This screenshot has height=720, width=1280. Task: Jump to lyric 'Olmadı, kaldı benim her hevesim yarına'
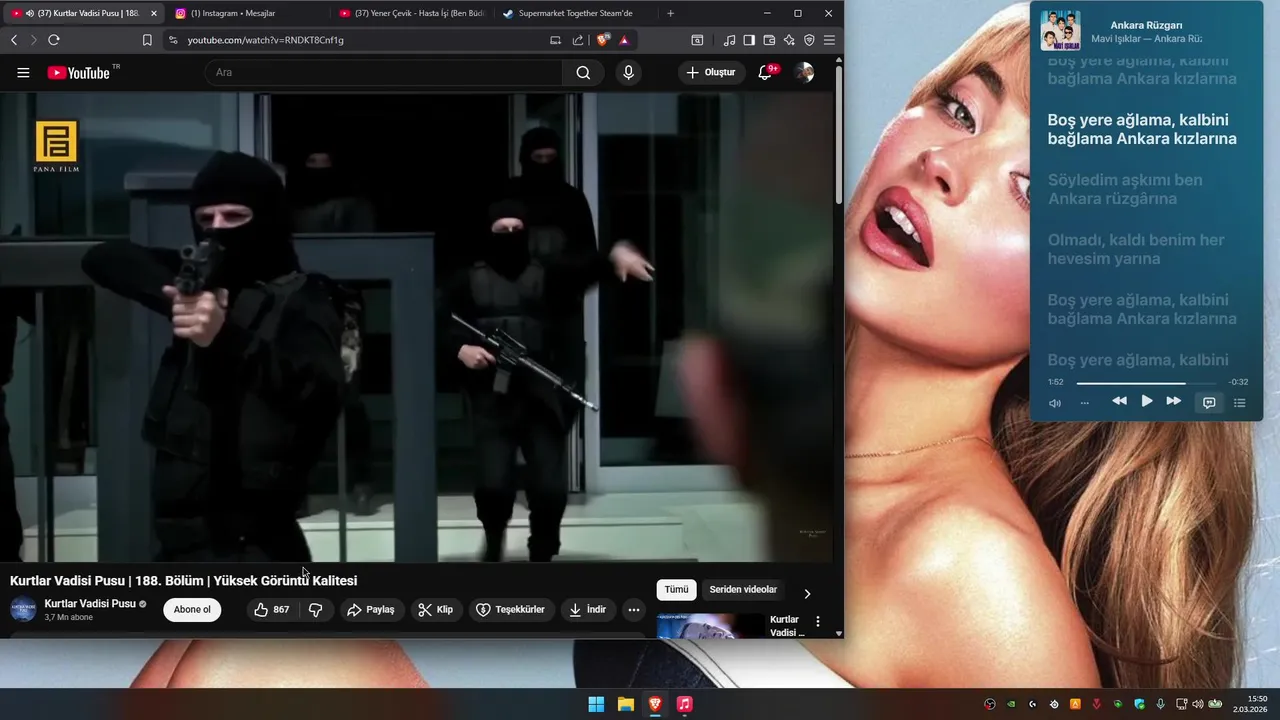1136,249
